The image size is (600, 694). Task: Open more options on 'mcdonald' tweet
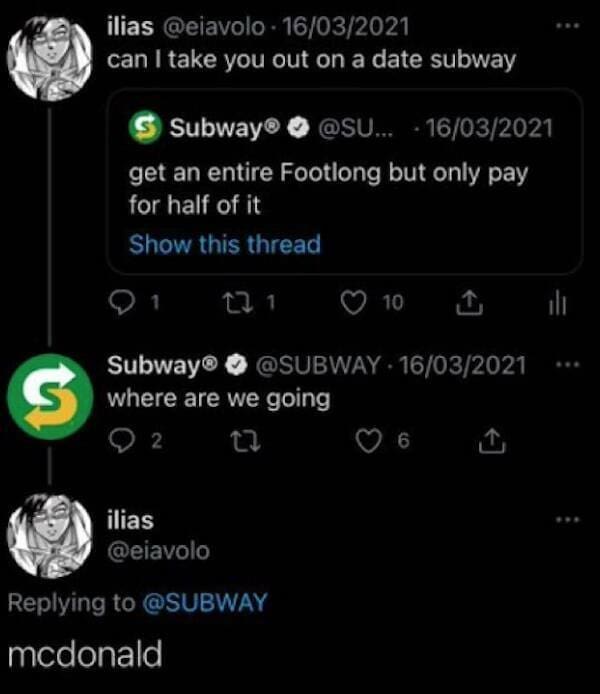tap(566, 521)
